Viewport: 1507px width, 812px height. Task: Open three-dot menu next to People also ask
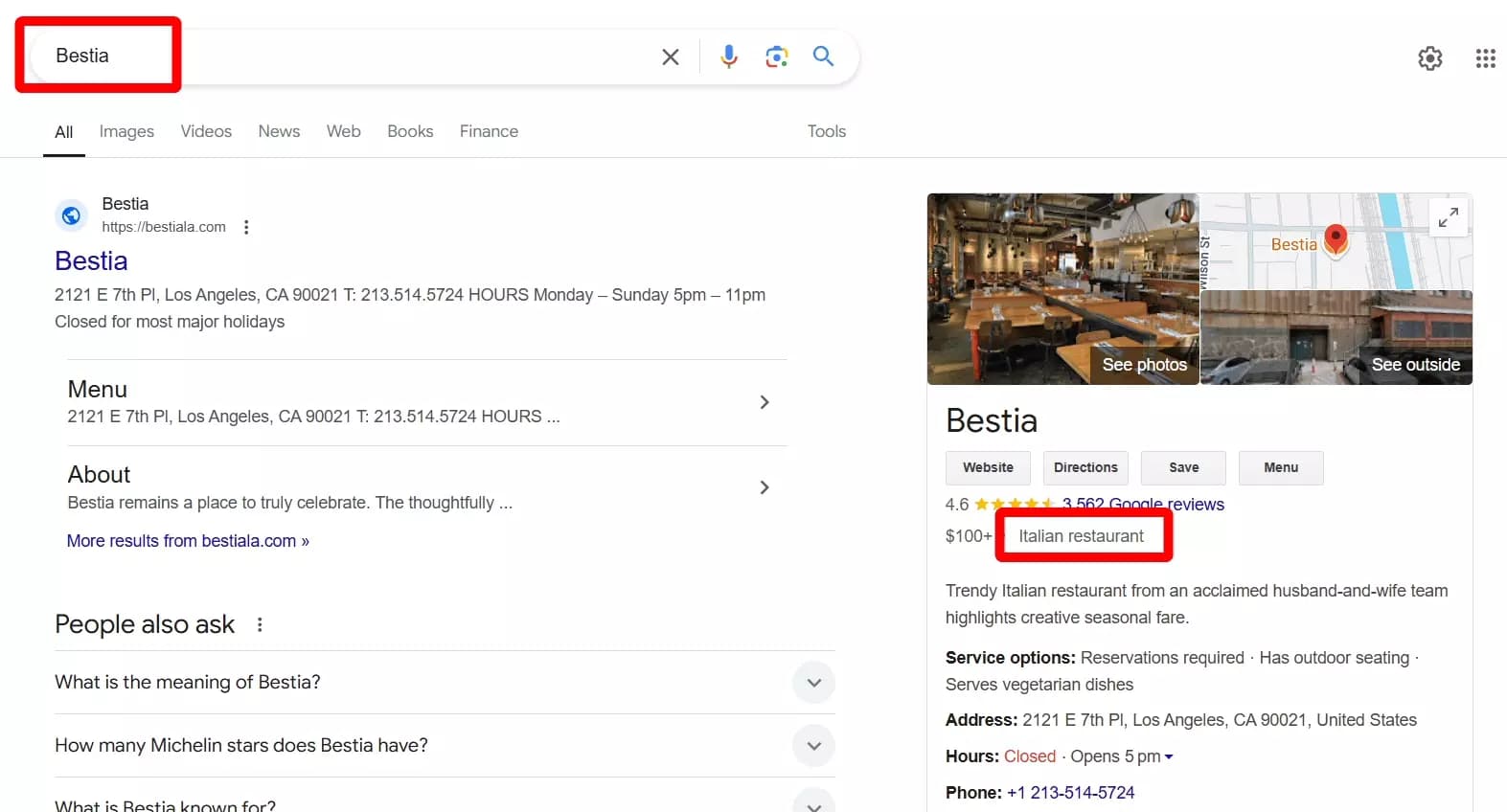click(x=260, y=624)
